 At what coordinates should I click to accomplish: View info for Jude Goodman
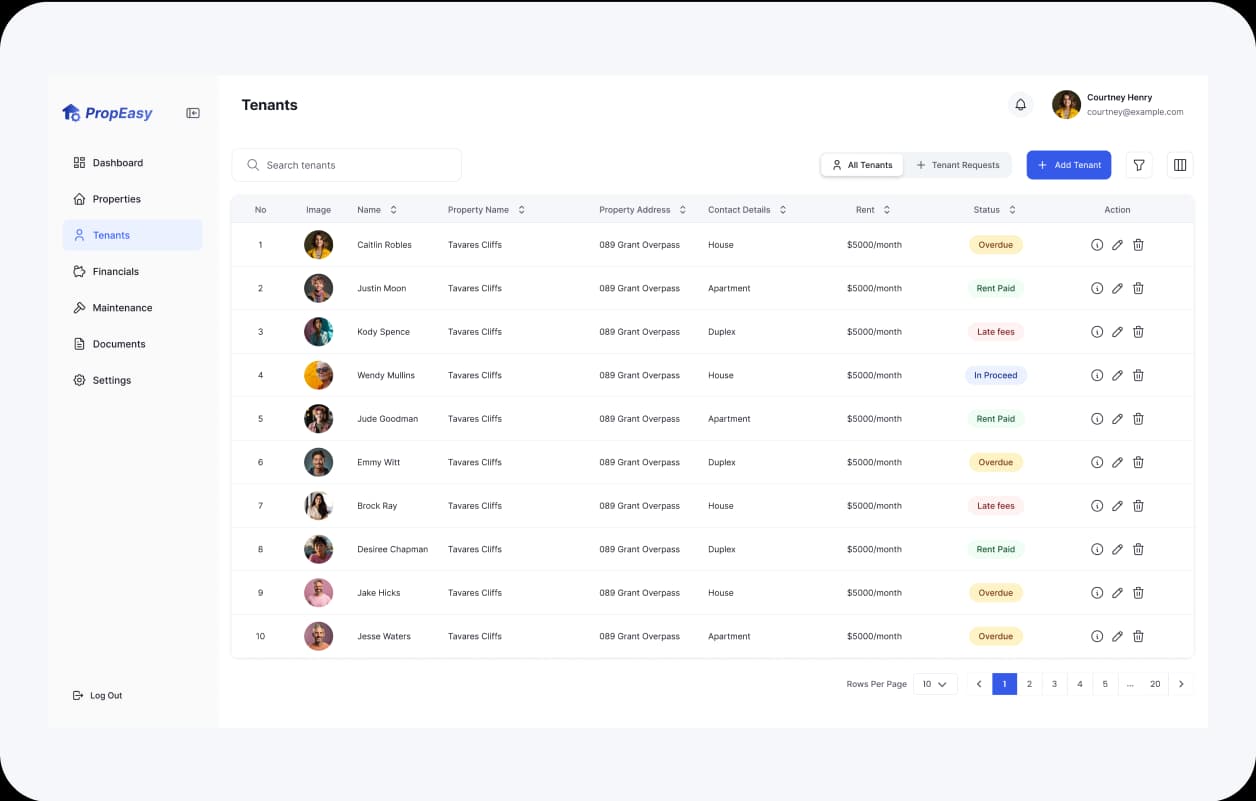[x=1097, y=419]
